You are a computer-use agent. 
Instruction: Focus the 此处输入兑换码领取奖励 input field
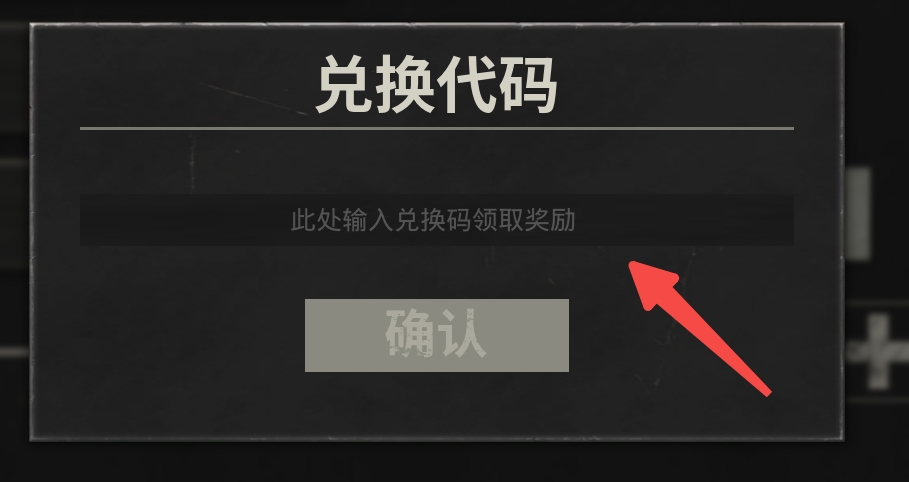437,220
